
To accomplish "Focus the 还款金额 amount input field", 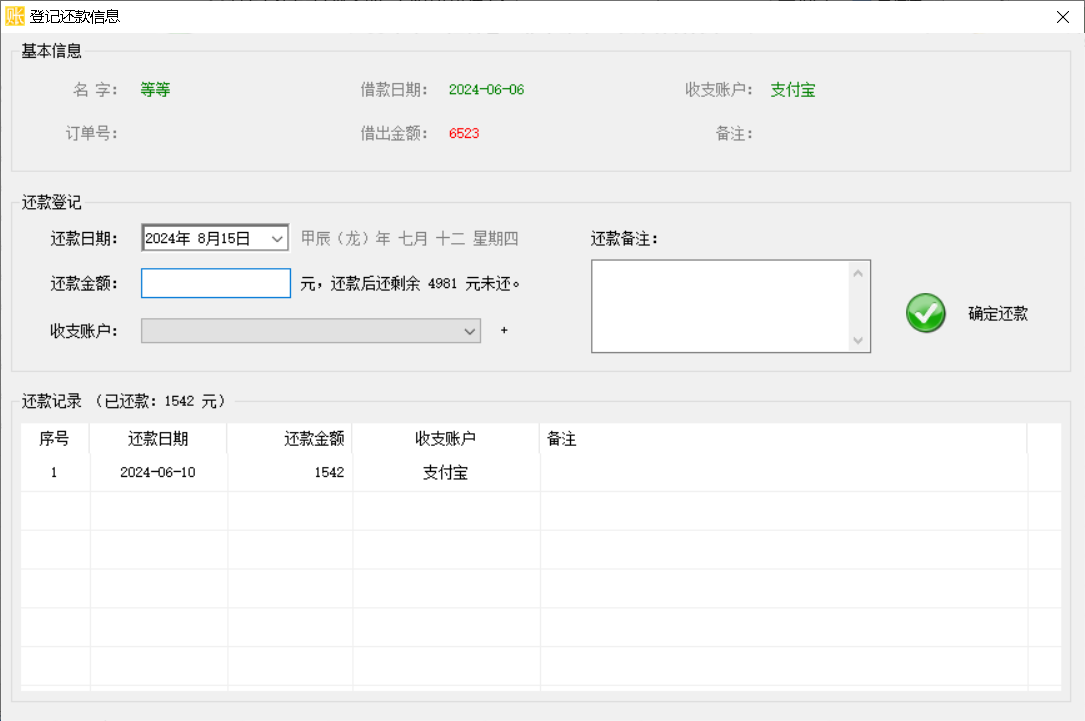I will (216, 283).
